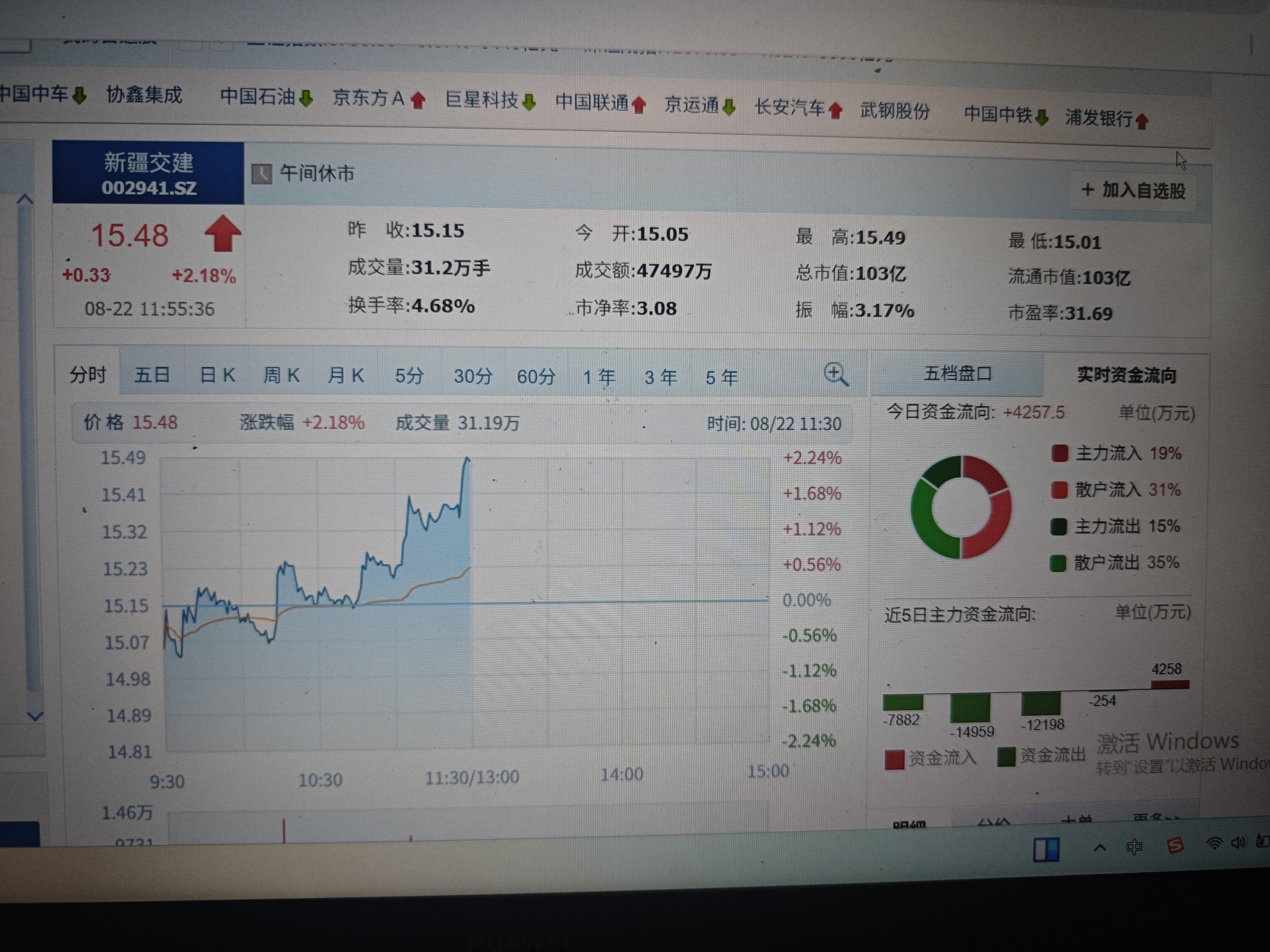Open 京东方A stock link
The width and height of the screenshot is (1270, 952).
(x=368, y=98)
